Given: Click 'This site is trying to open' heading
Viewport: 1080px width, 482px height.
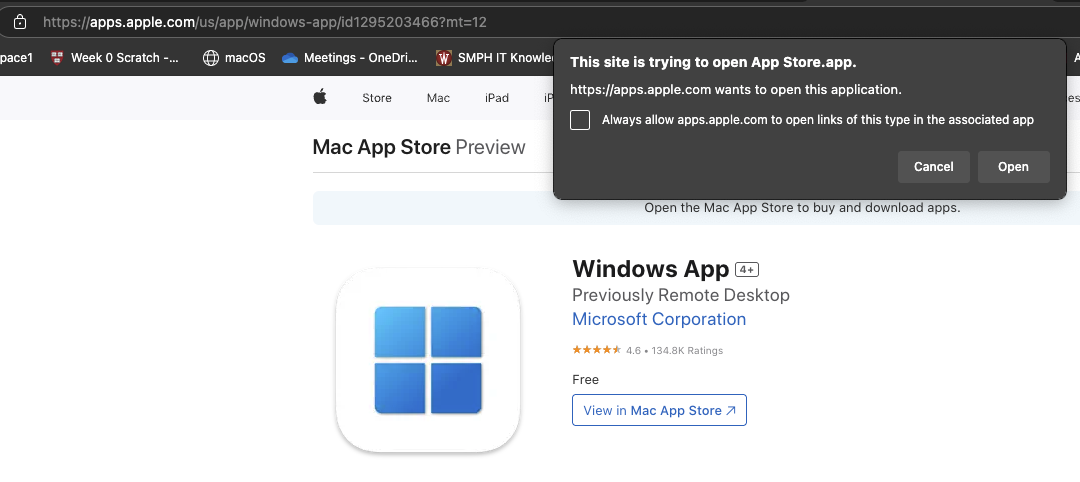Looking at the screenshot, I should coord(713,63).
